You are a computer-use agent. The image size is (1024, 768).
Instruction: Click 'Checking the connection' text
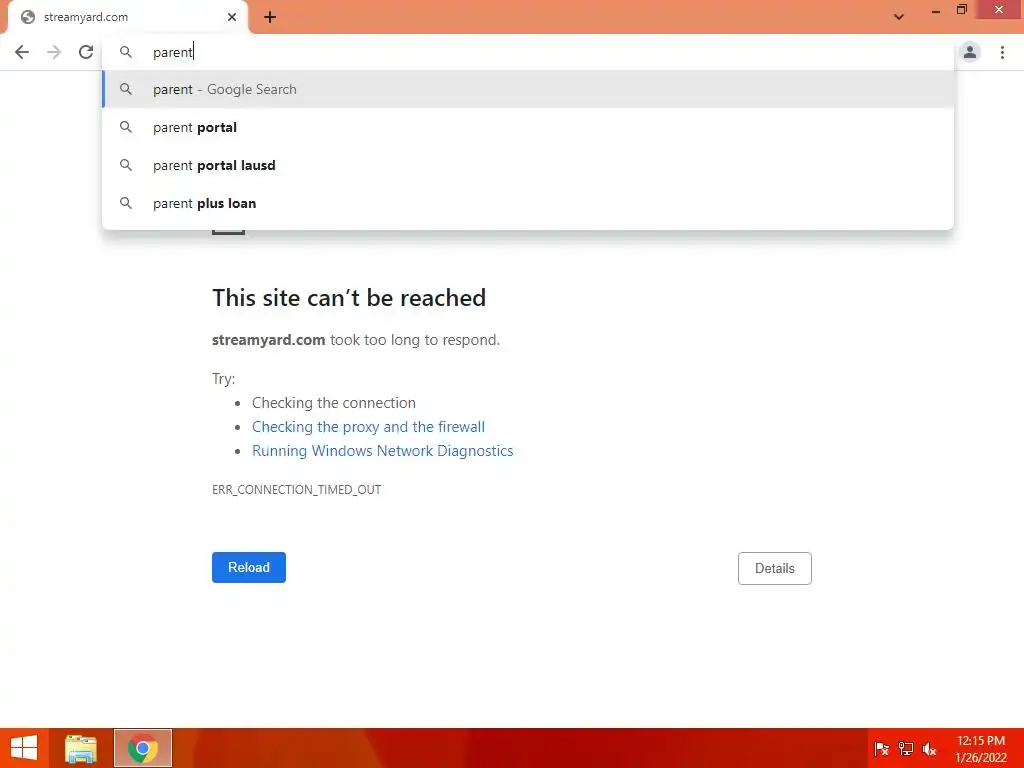tap(334, 403)
